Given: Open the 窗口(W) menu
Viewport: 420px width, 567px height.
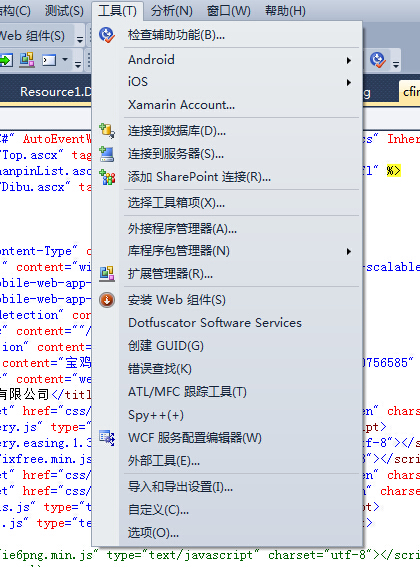Looking at the screenshot, I should [229, 11].
